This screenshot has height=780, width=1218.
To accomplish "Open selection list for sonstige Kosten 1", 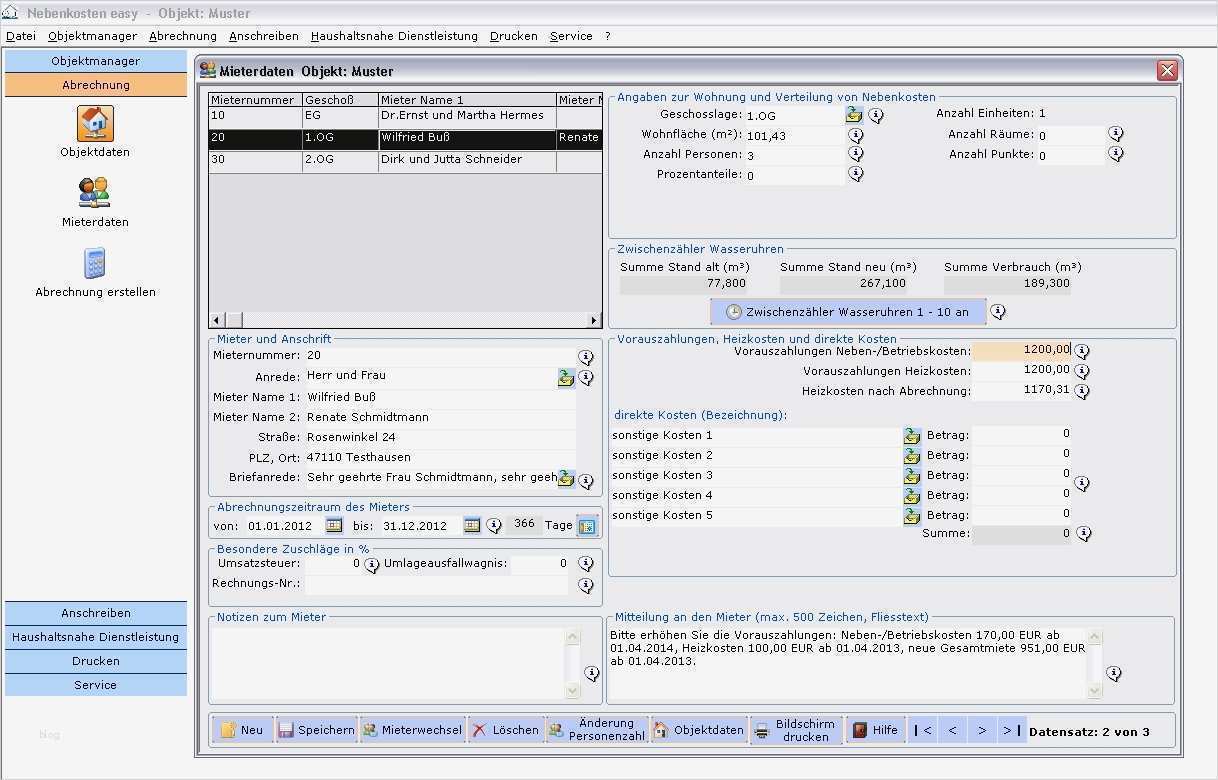I will pyautogui.click(x=911, y=435).
